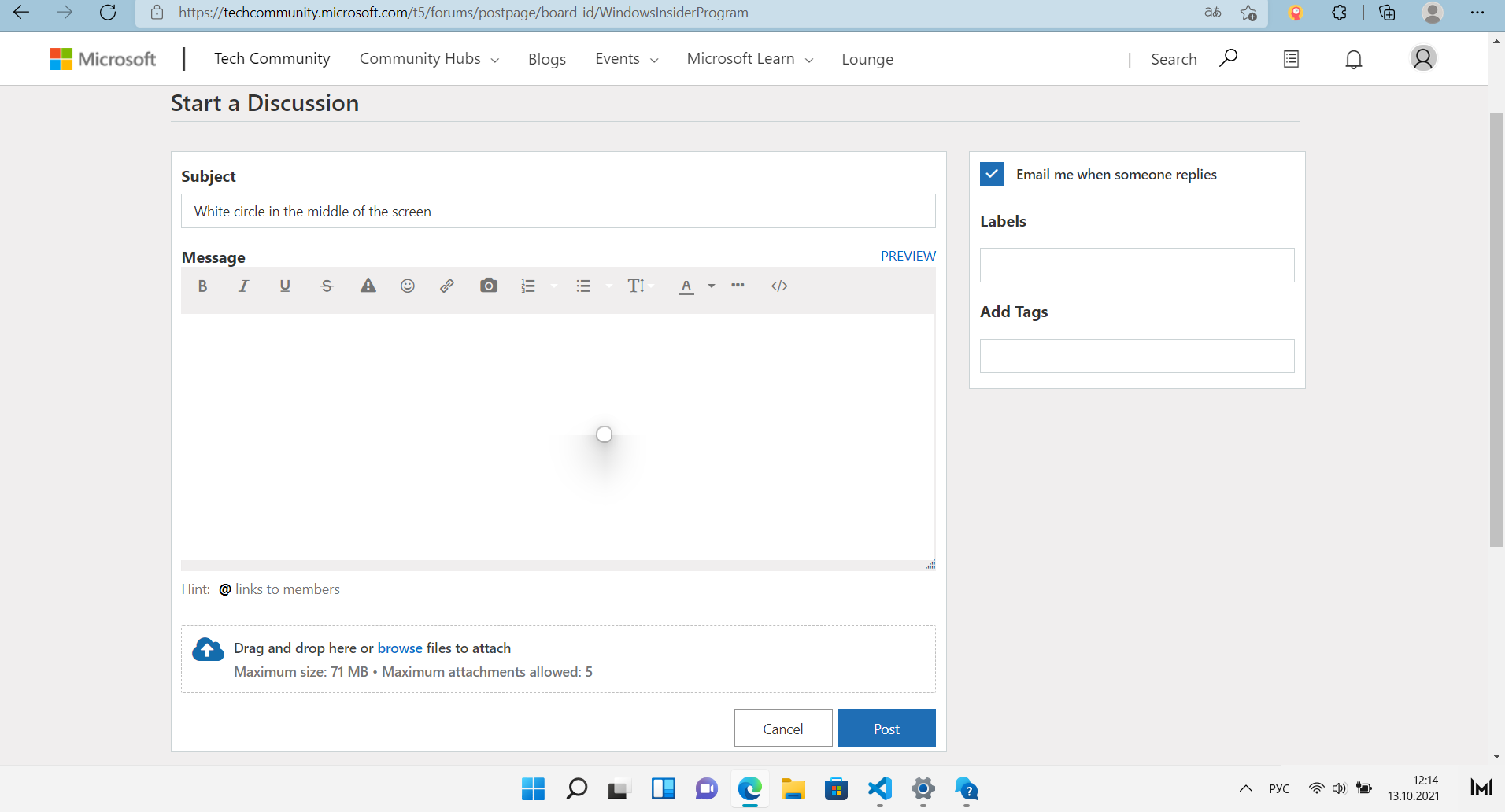Insert a photo with the camera icon
Screen dimensions: 1505x812
[488, 286]
